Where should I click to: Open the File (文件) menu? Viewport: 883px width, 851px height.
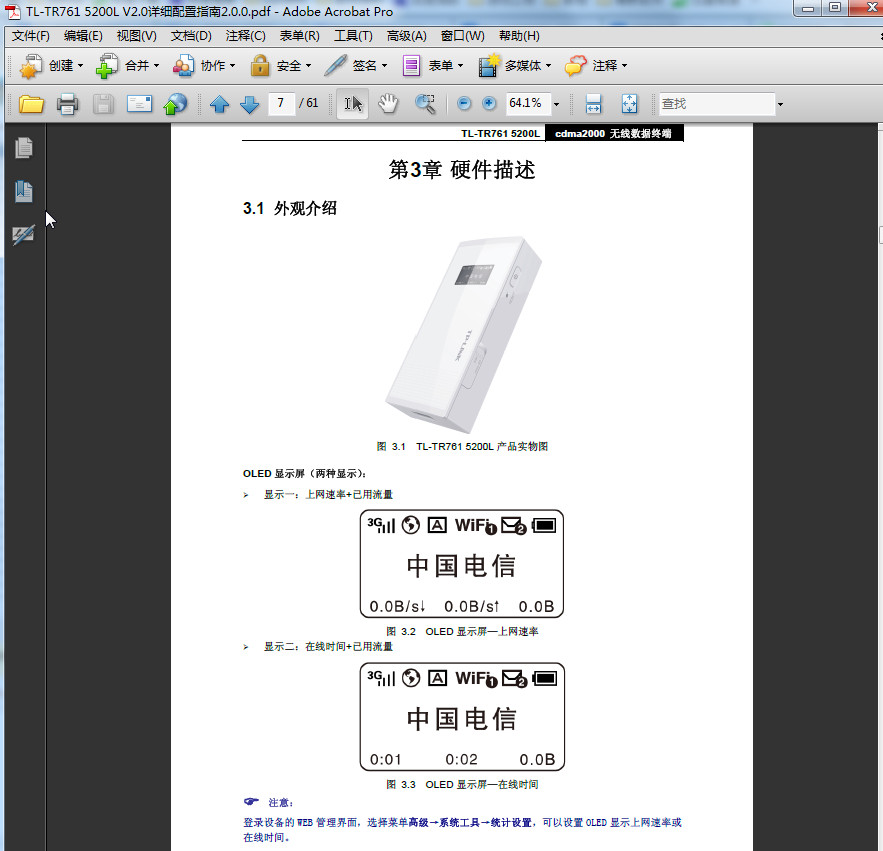[31, 36]
